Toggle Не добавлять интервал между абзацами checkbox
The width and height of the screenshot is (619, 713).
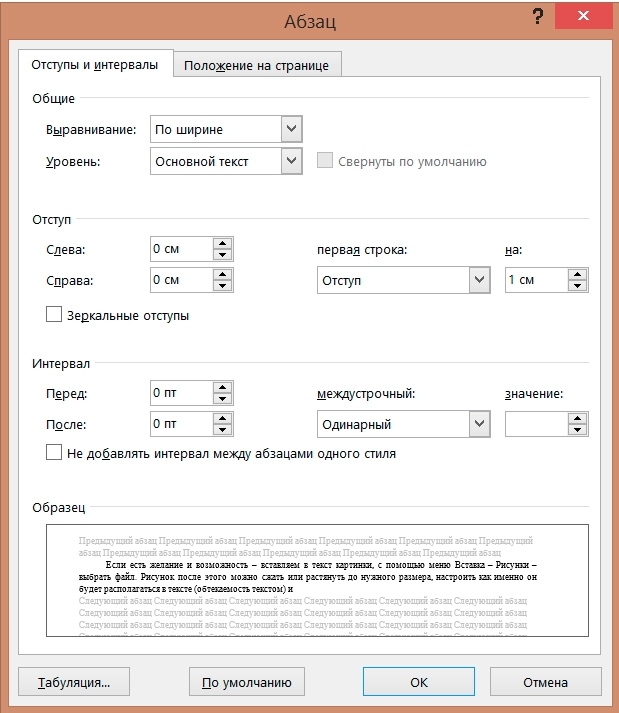coord(55,453)
